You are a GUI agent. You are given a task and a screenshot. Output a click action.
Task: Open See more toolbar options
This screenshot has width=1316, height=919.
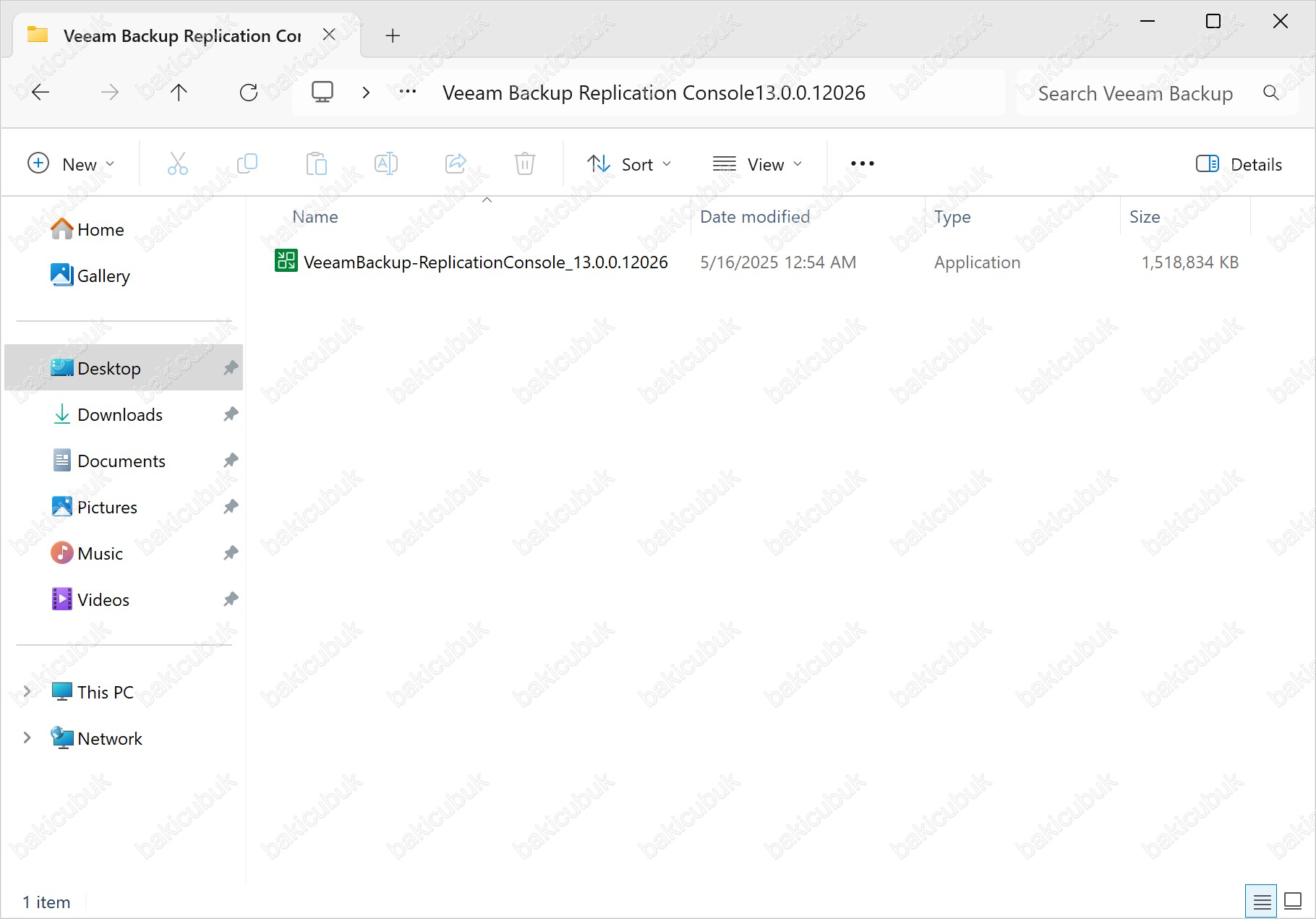862,164
